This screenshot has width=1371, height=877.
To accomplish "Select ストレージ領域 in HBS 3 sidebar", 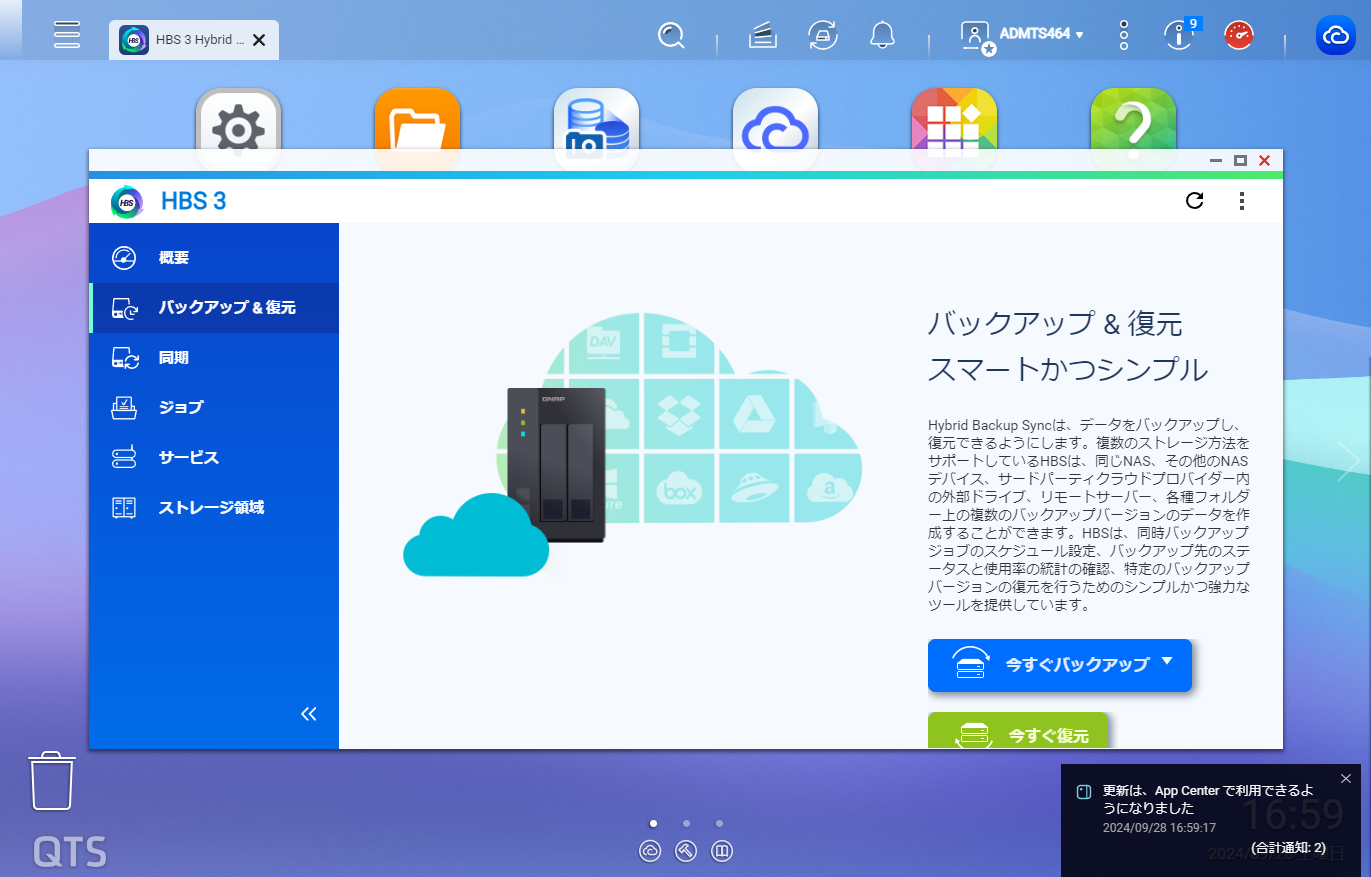I will coord(214,508).
